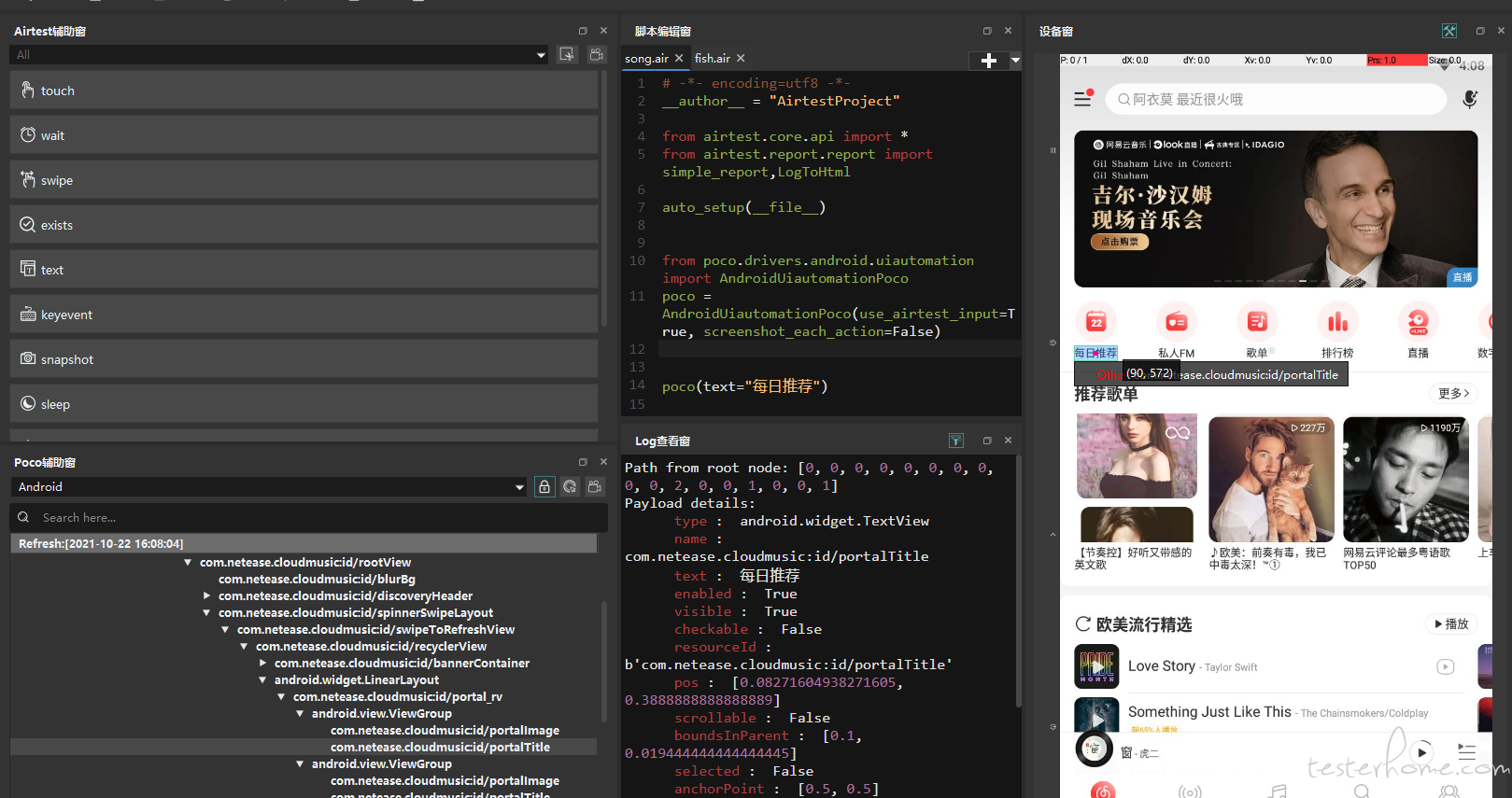Open the playlist thumbnail with 1190万 plays
Viewport: 1512px width, 798px height.
1406,479
